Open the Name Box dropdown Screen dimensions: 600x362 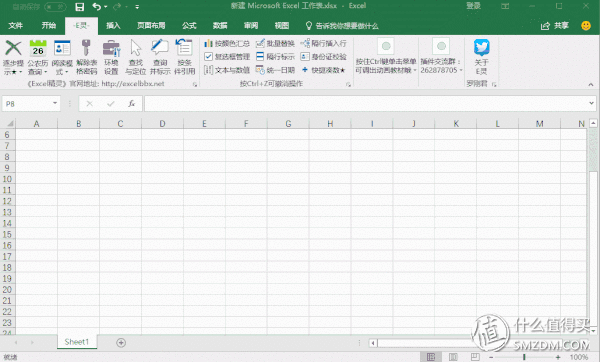[55, 103]
